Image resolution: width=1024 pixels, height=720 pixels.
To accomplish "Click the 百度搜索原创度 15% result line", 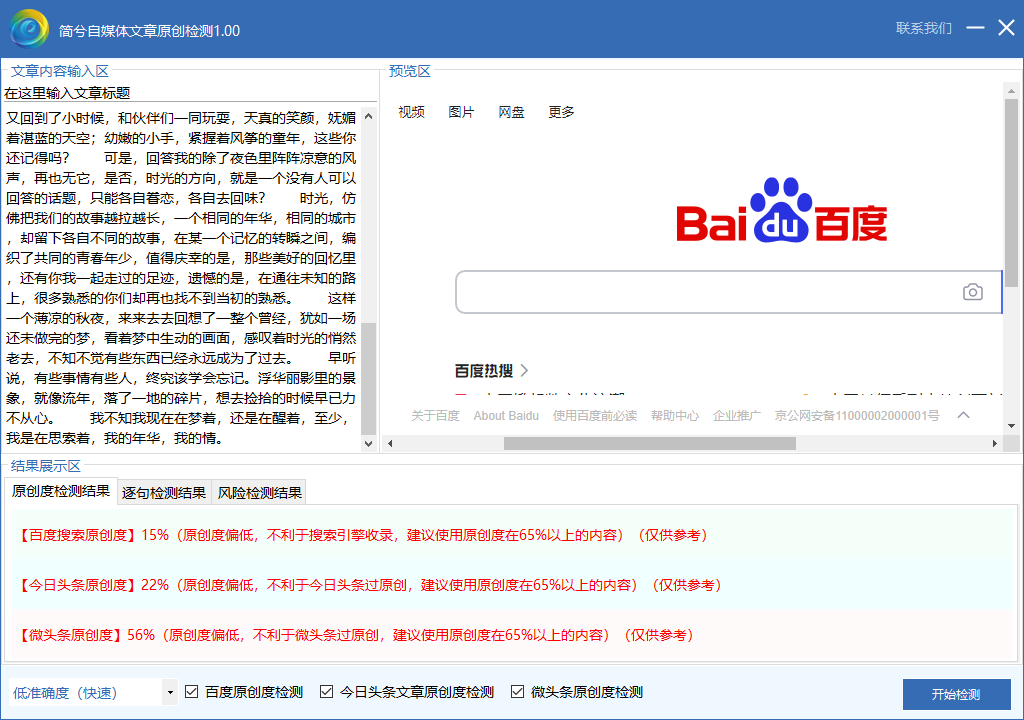I will [x=362, y=535].
